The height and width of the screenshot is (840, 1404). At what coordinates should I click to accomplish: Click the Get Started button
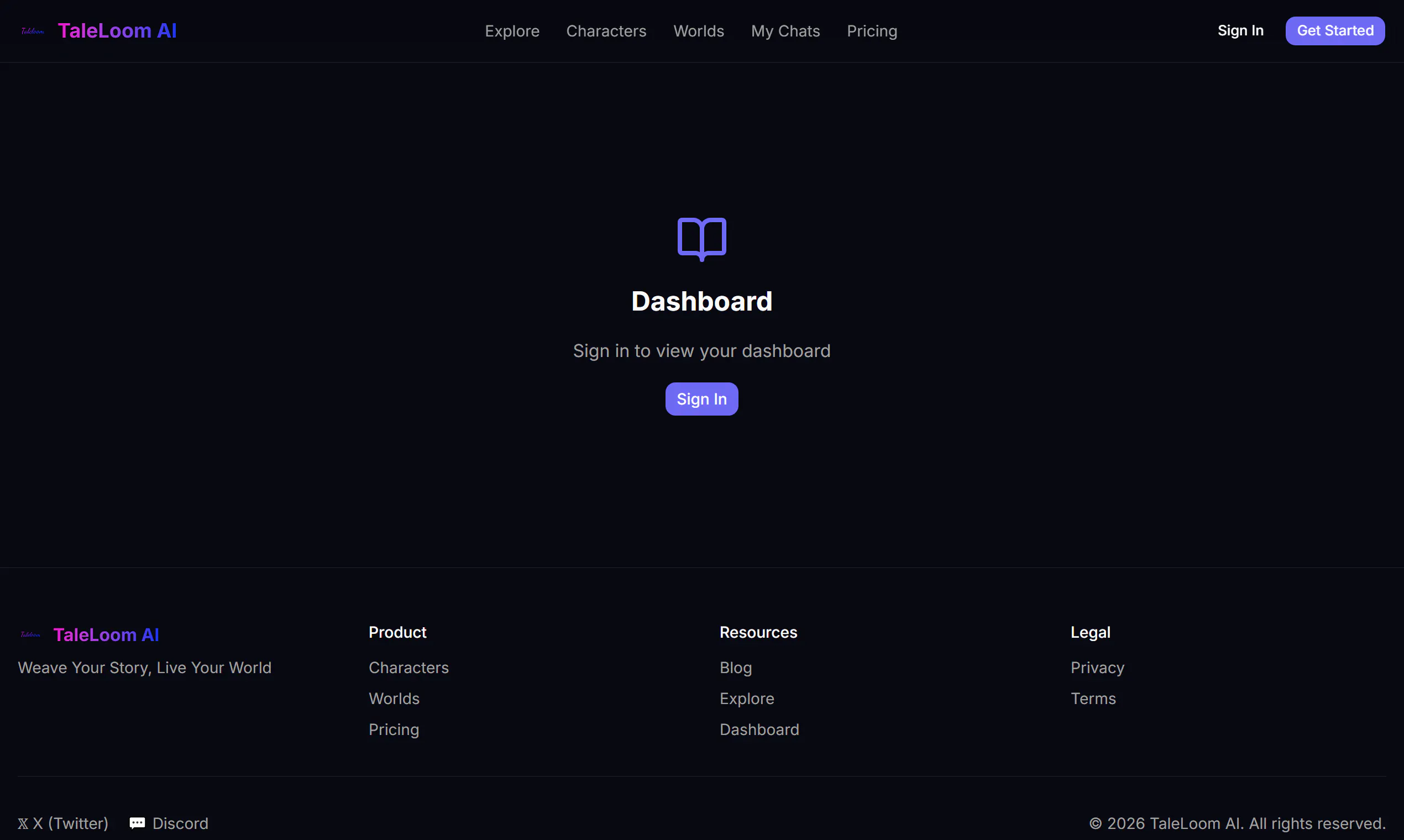point(1335,30)
